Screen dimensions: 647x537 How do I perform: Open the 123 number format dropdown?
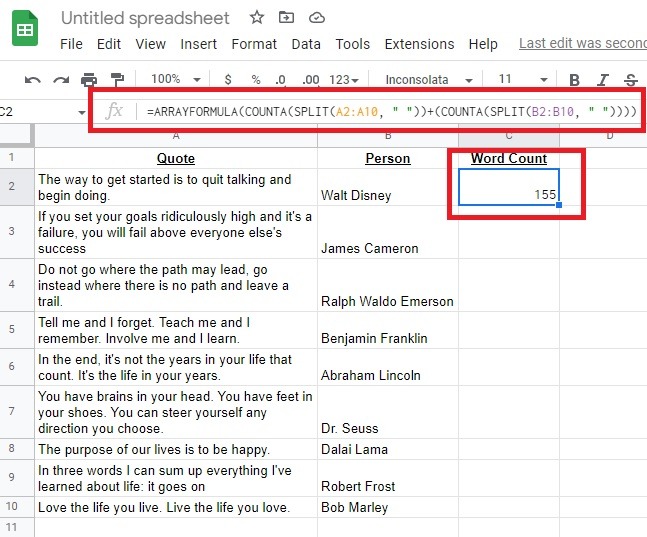pyautogui.click(x=344, y=79)
